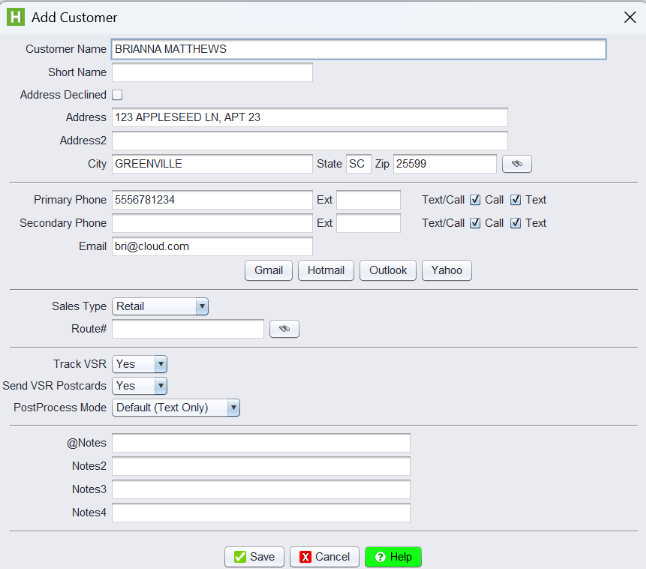Uncheck Primary Phone Call checkbox
The width and height of the screenshot is (646, 569).
point(476,200)
